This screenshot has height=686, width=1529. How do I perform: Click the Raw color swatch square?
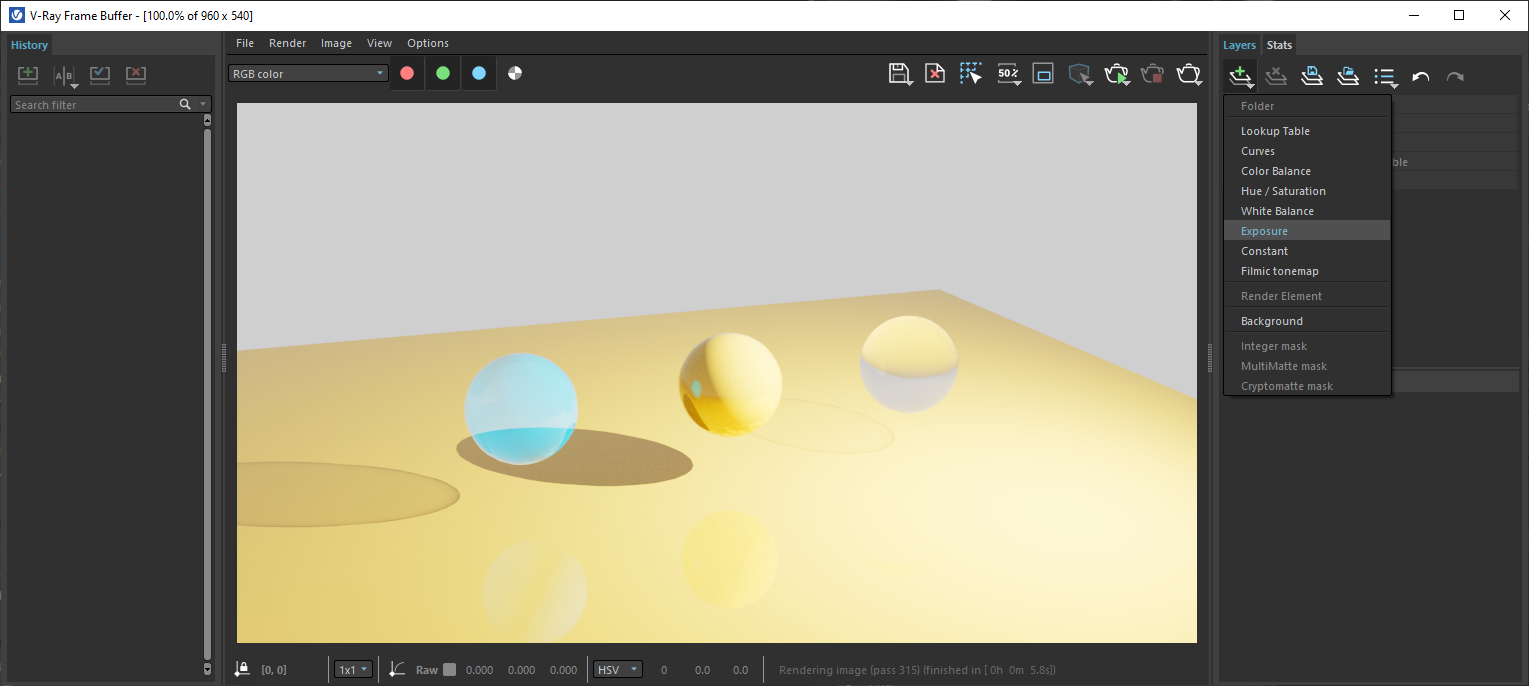(x=449, y=670)
